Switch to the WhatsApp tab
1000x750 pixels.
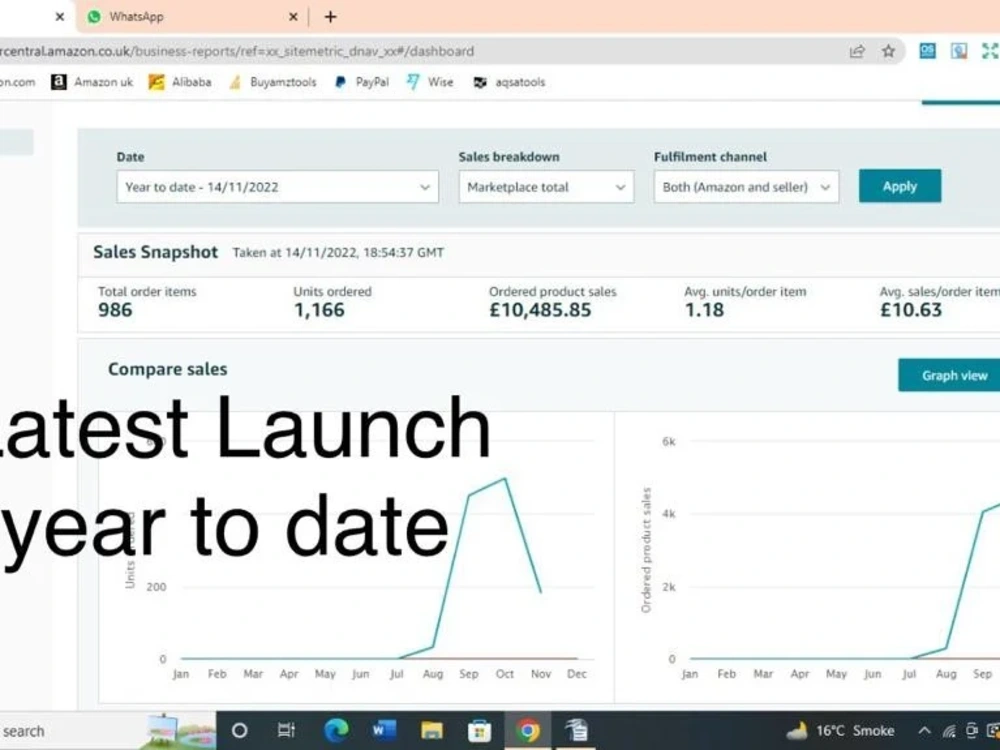[191, 17]
